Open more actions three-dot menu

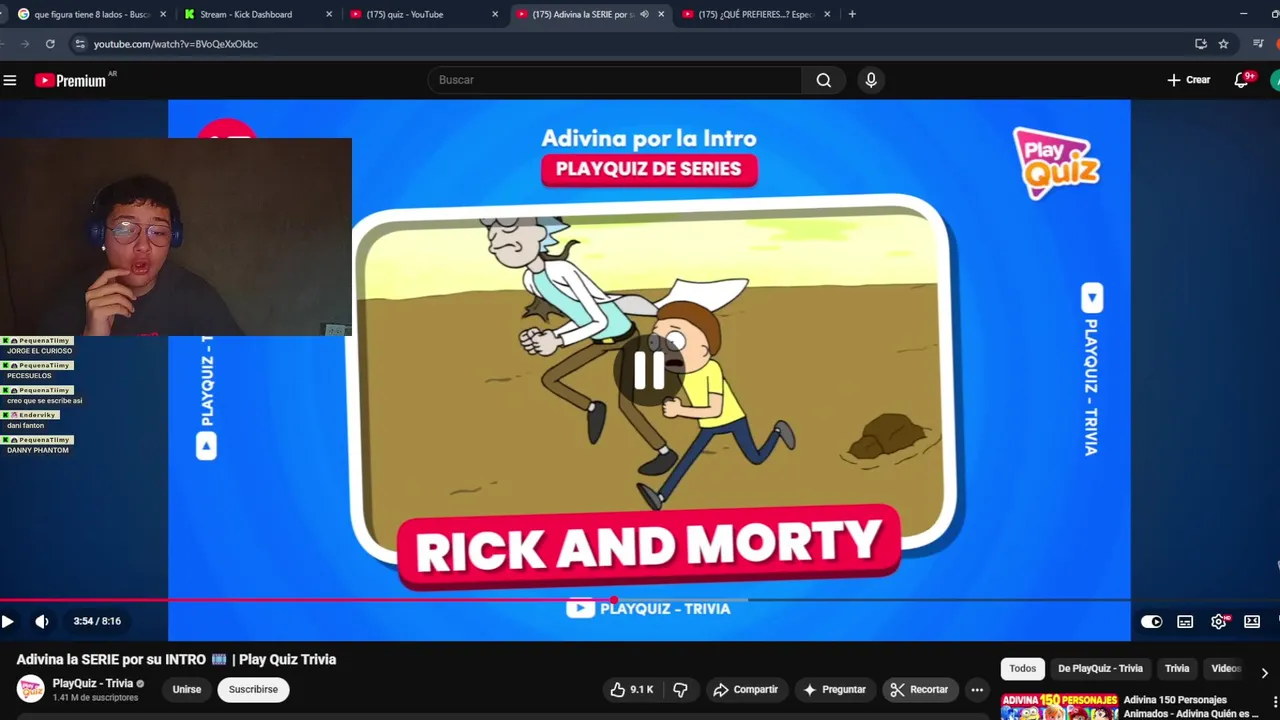tap(977, 689)
